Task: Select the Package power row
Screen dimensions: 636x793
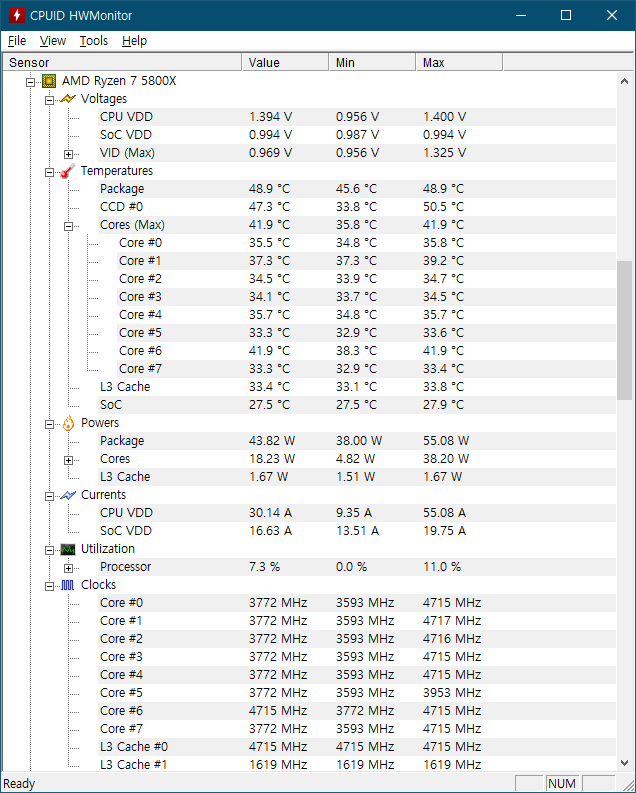Action: tap(357, 441)
